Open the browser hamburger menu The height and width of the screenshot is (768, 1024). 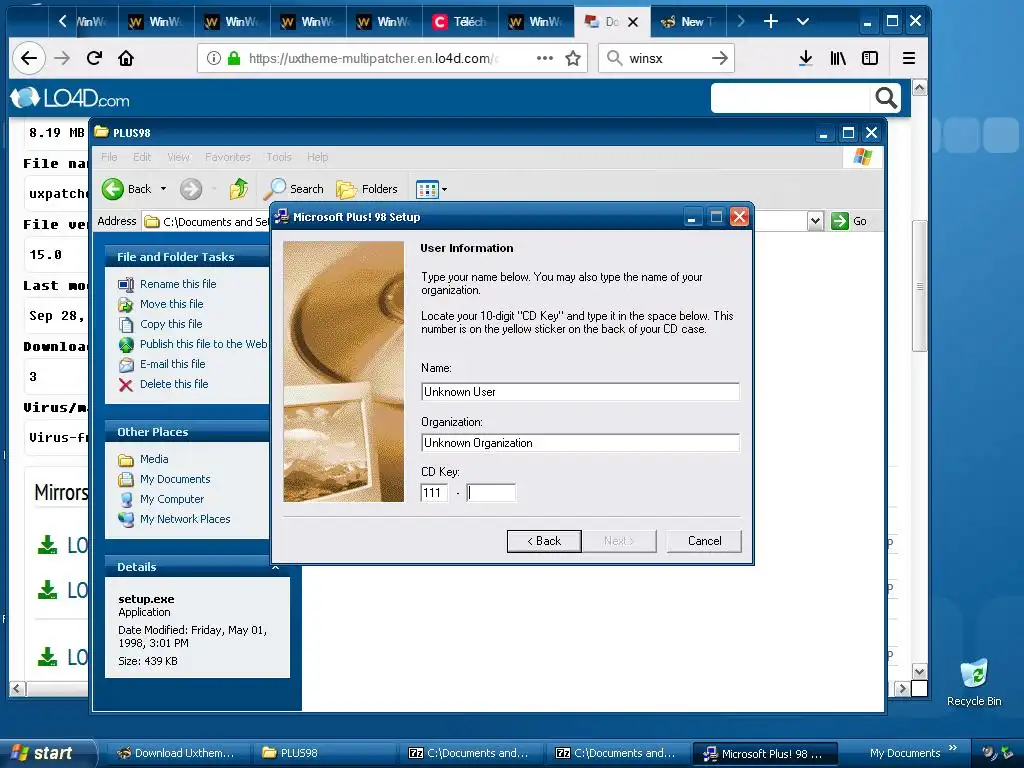(908, 58)
